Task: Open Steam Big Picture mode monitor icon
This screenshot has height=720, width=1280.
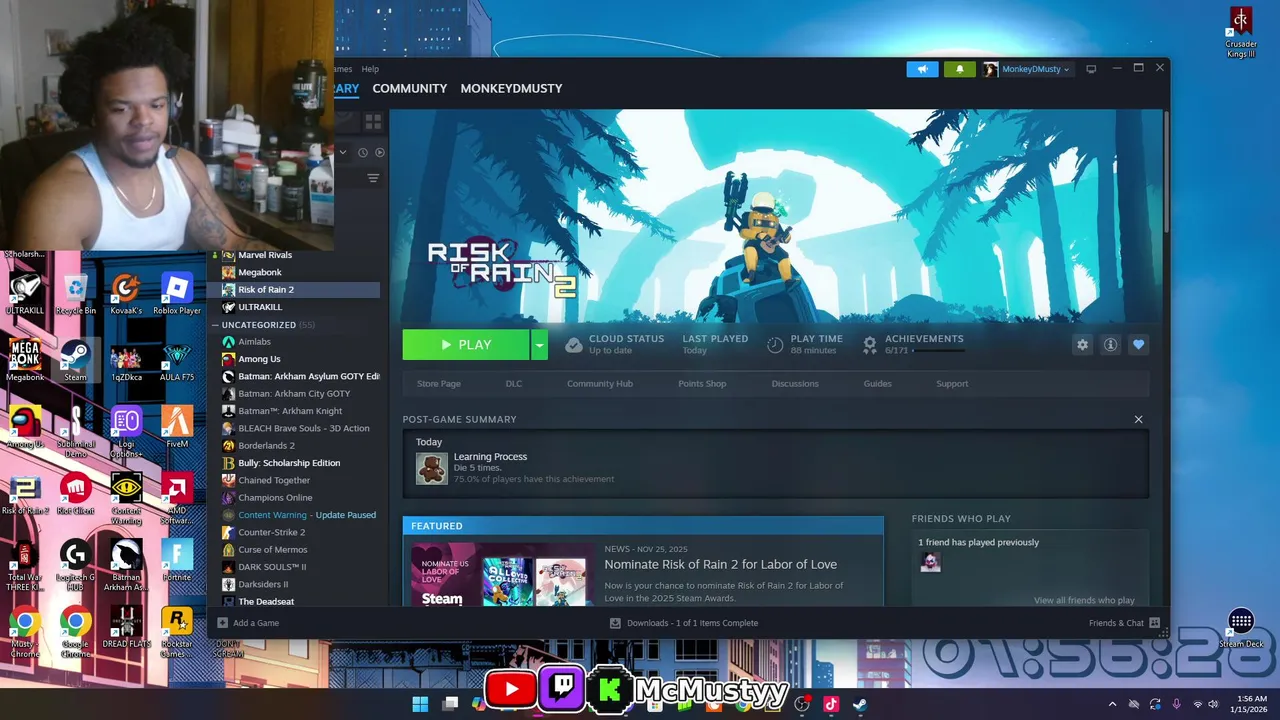Action: [1091, 69]
